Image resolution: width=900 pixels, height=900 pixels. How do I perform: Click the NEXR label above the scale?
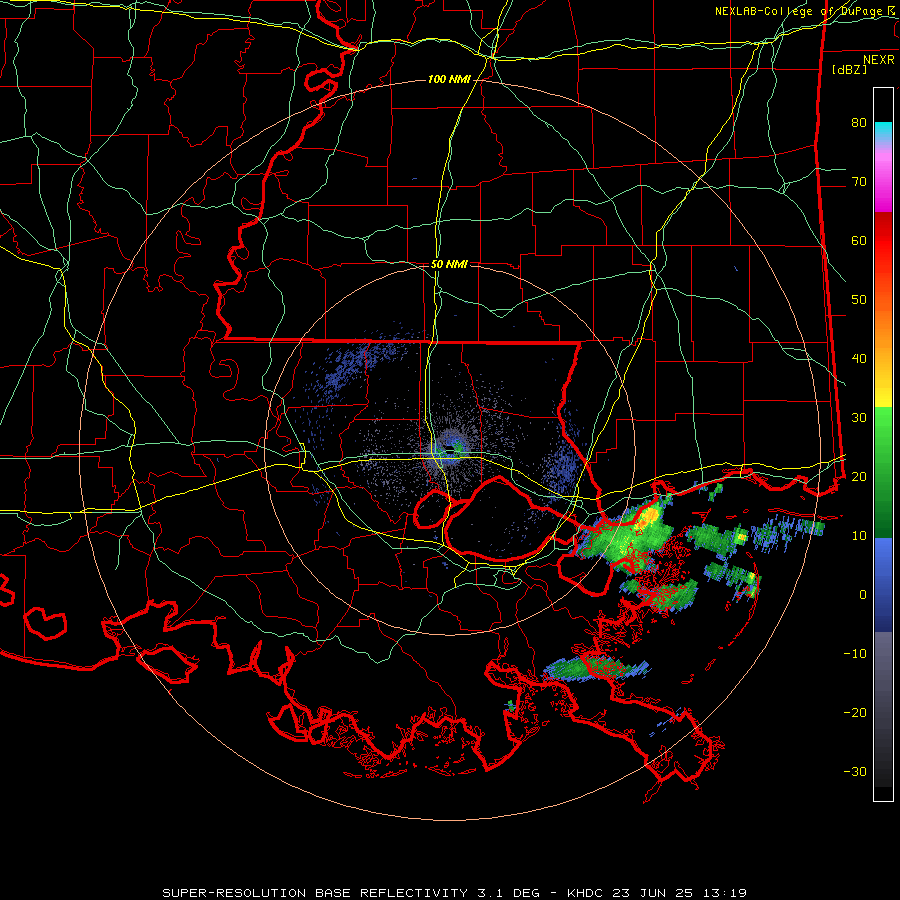[879, 60]
